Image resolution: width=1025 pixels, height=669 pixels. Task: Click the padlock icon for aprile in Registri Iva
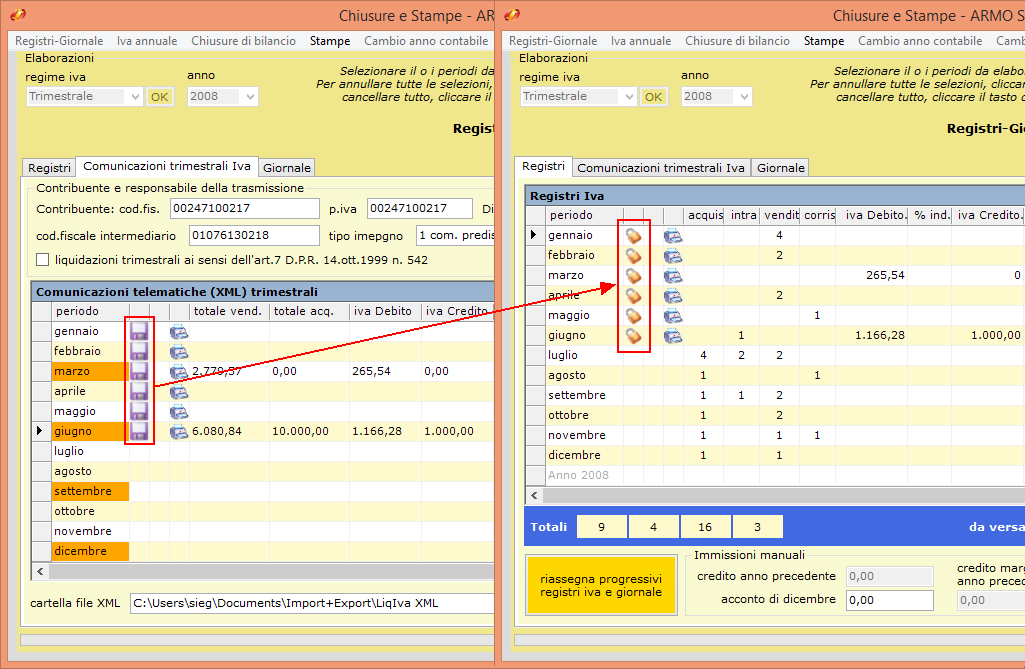click(x=634, y=295)
